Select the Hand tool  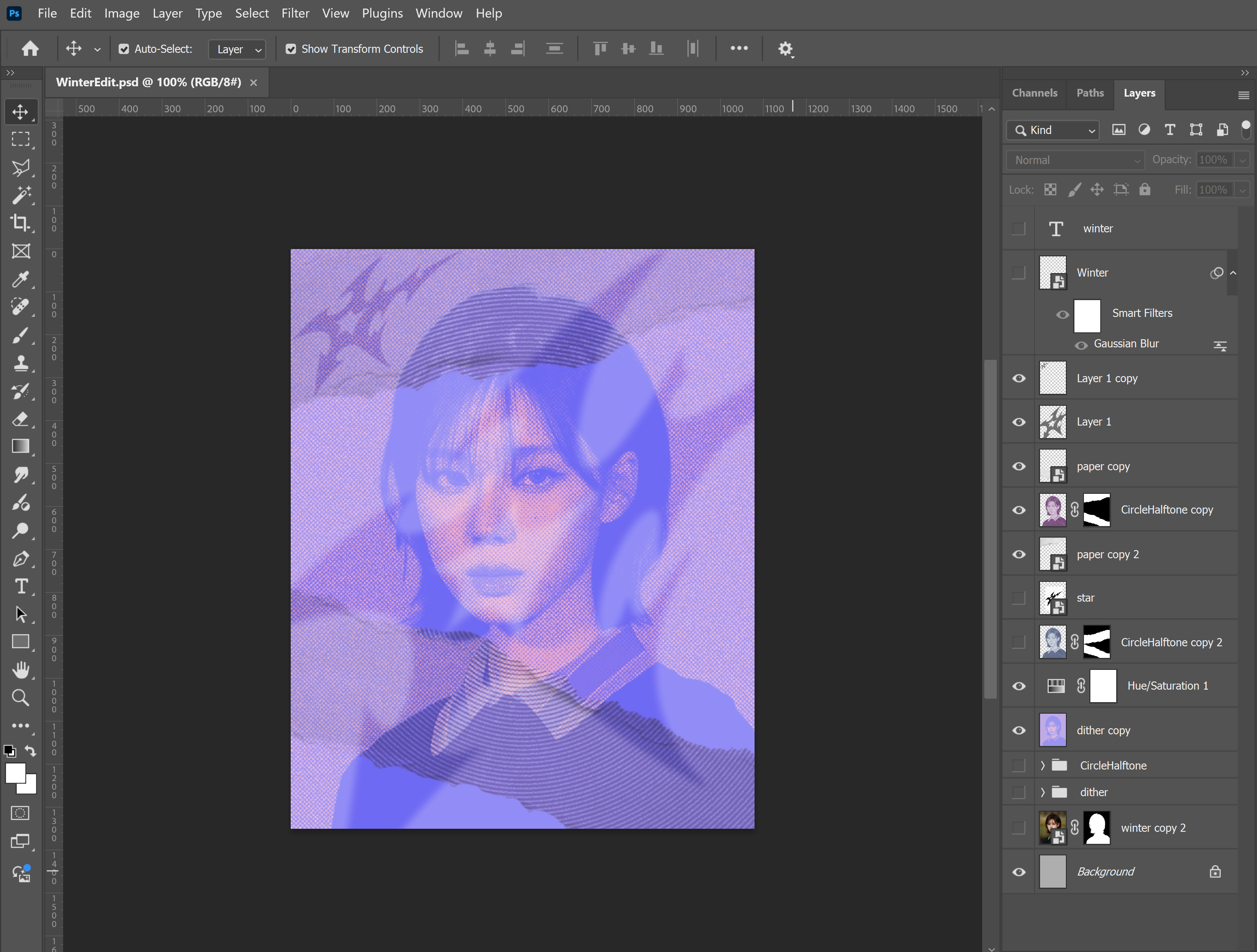(x=21, y=669)
